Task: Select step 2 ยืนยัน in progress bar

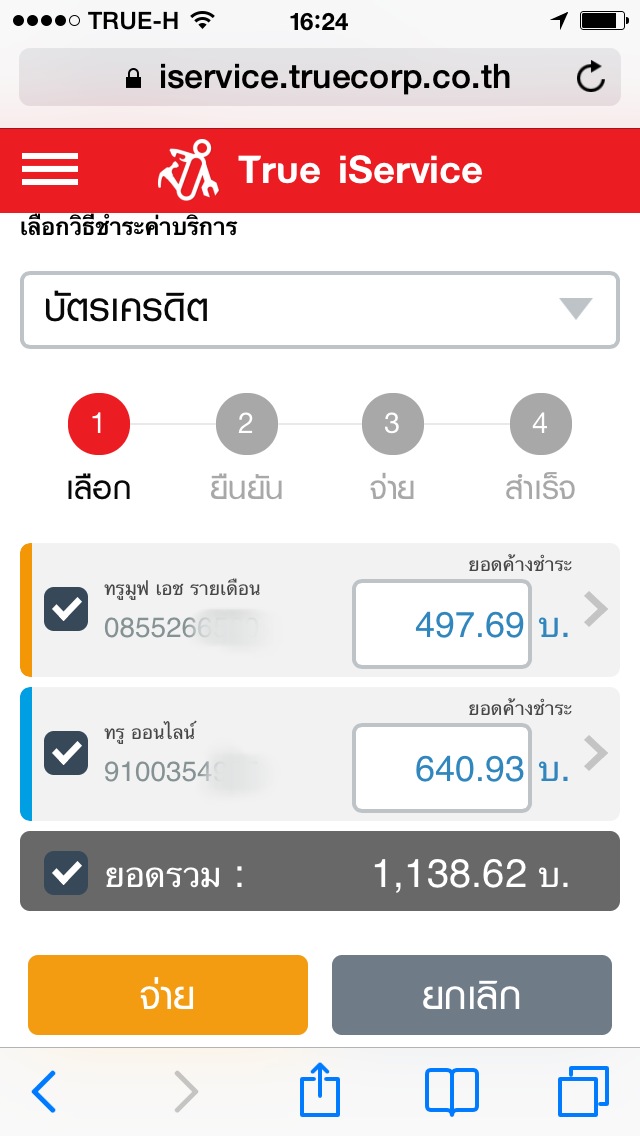Action: click(246, 447)
